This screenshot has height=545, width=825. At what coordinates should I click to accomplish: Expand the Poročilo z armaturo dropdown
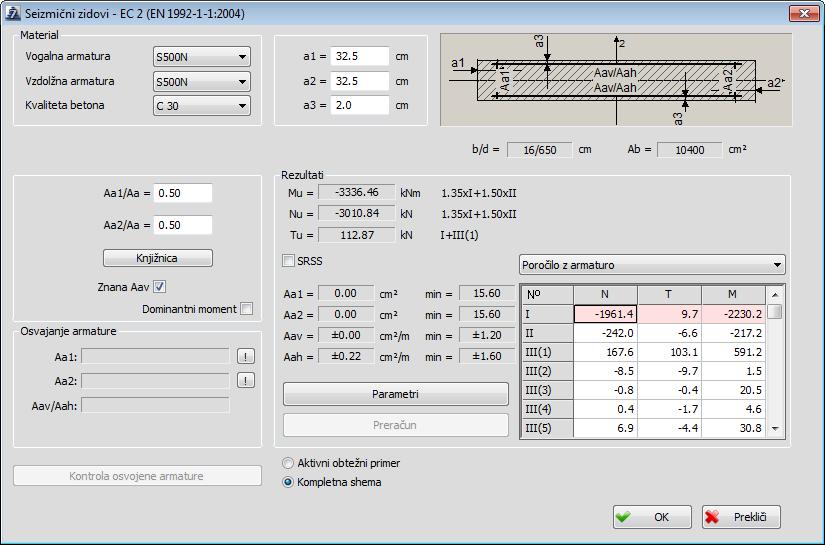click(652, 265)
